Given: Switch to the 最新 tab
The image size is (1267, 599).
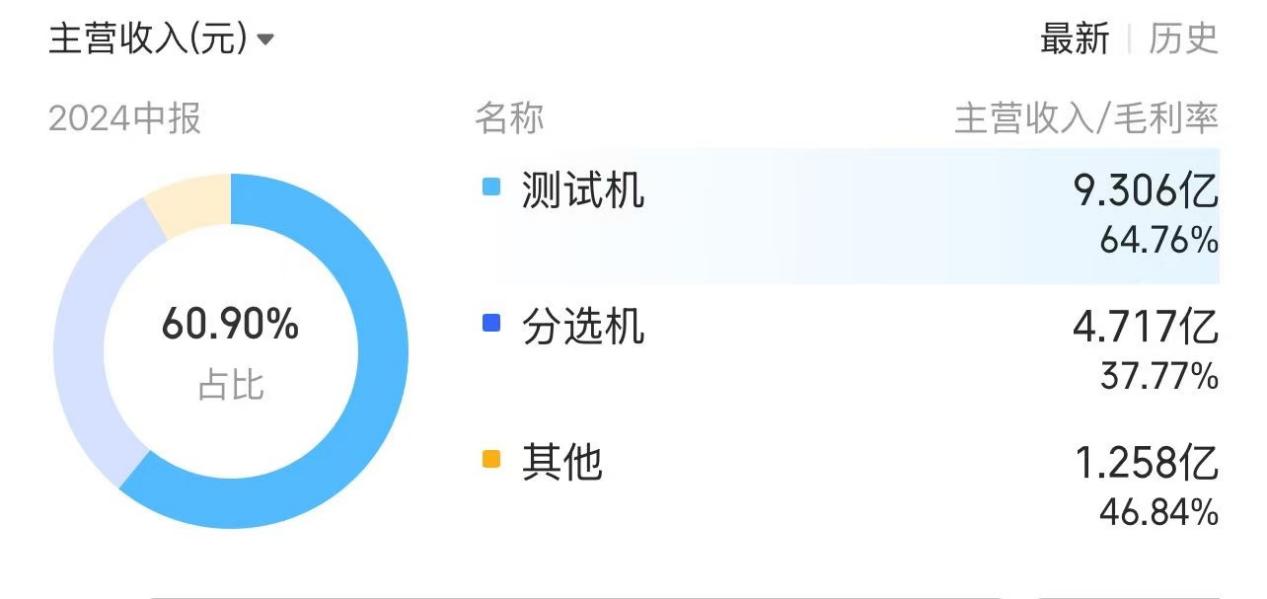Looking at the screenshot, I should 1074,40.
